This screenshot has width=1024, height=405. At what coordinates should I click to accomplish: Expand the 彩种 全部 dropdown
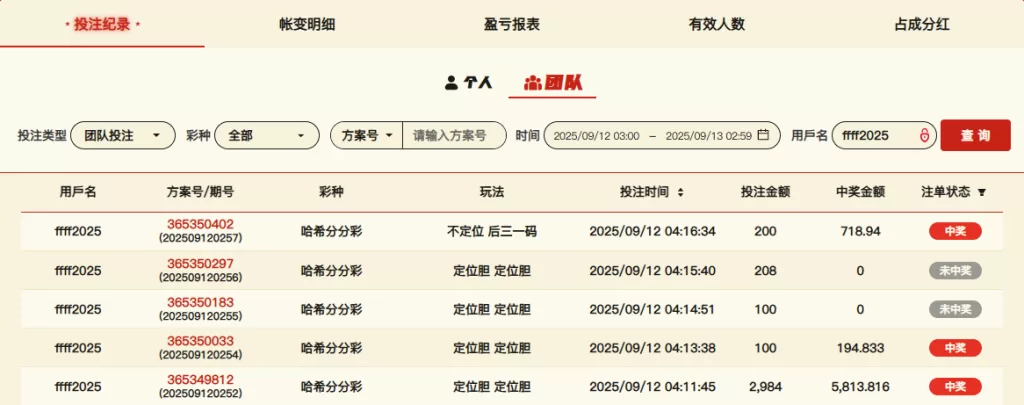pyautogui.click(x=266, y=135)
